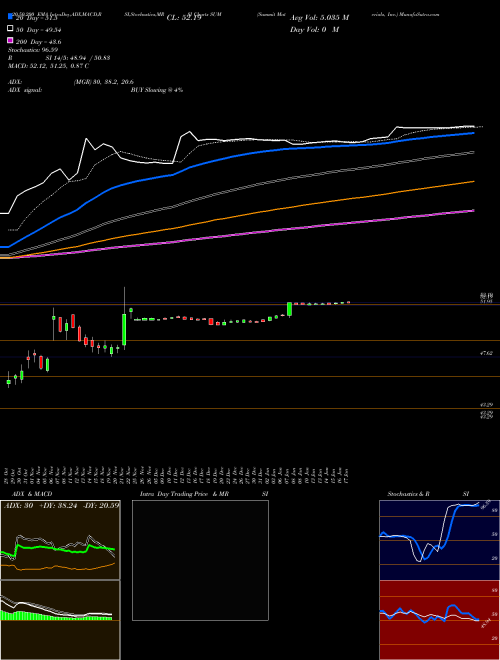Click the 'Stochastics & R' panel title

click(x=409, y=494)
